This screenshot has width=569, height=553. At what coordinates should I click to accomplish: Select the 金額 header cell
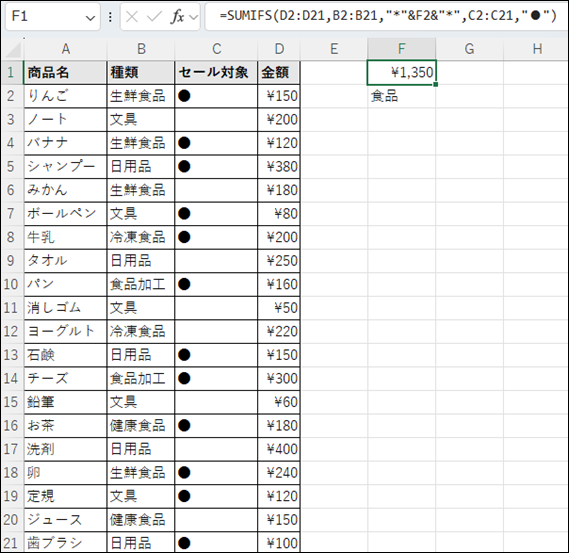pos(279,73)
